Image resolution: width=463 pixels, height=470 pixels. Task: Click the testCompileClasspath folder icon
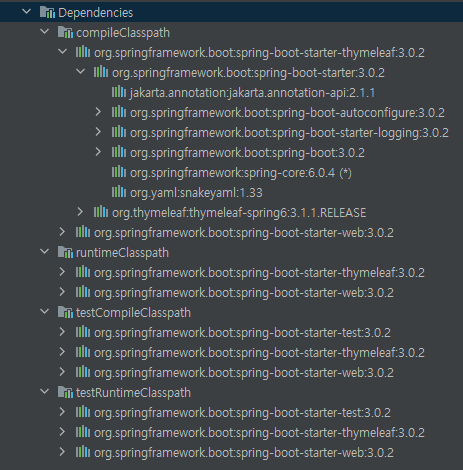tap(65, 312)
